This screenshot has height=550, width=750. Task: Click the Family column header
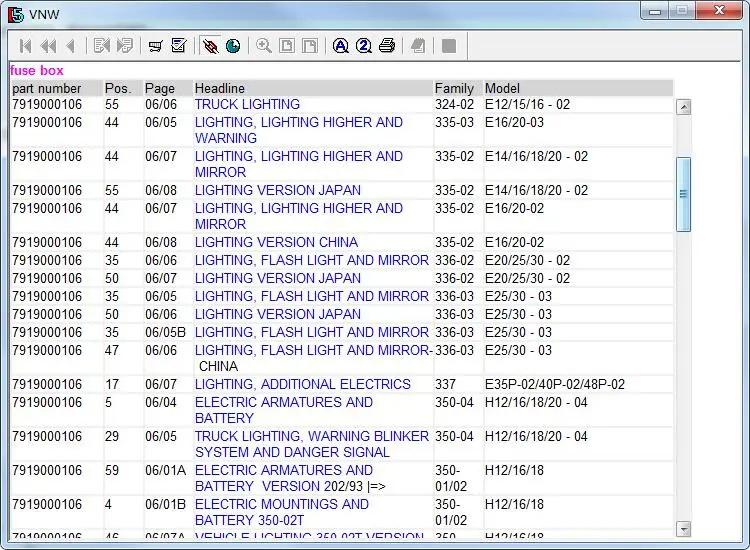point(458,88)
